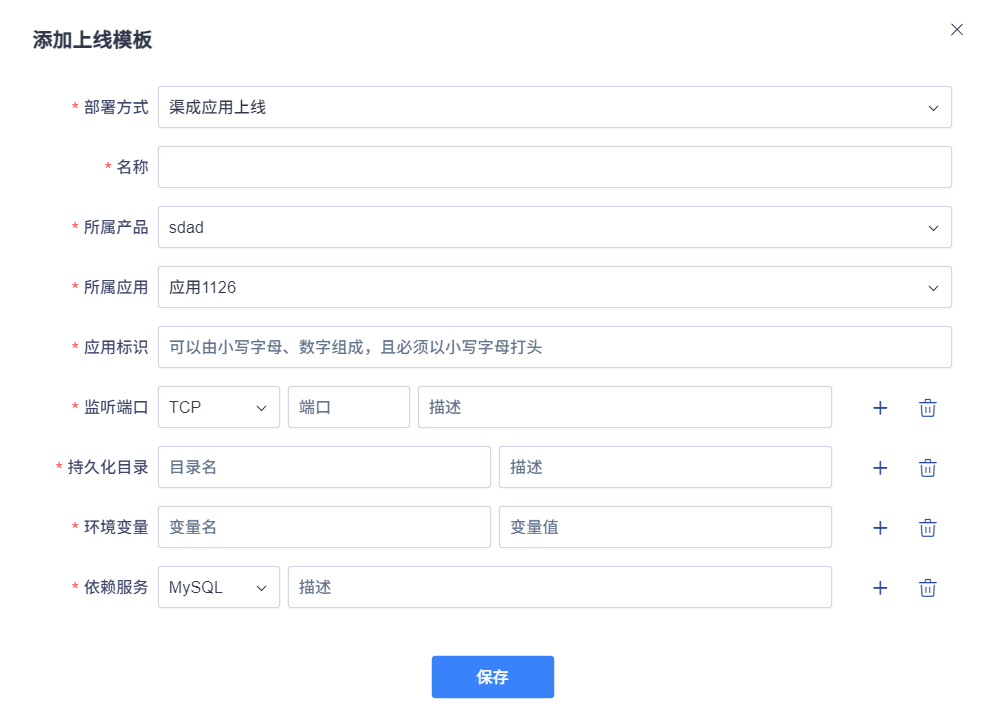Open the 部署方式 dropdown

(554, 107)
